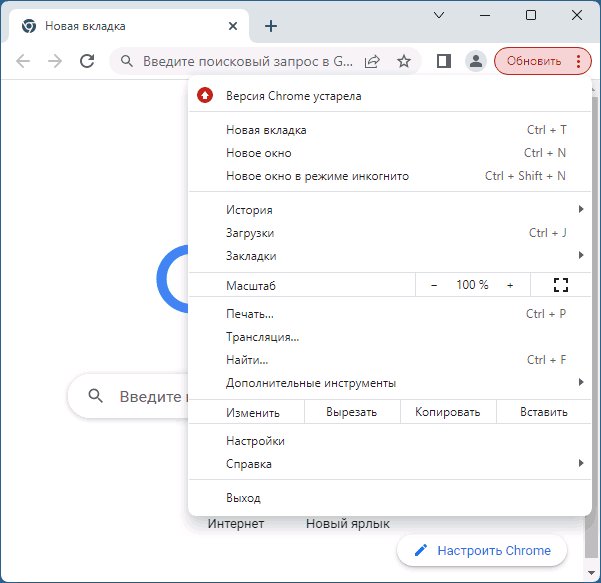Click the Google search box magnifier icon
Screen dimensions: 601x583
95,396
